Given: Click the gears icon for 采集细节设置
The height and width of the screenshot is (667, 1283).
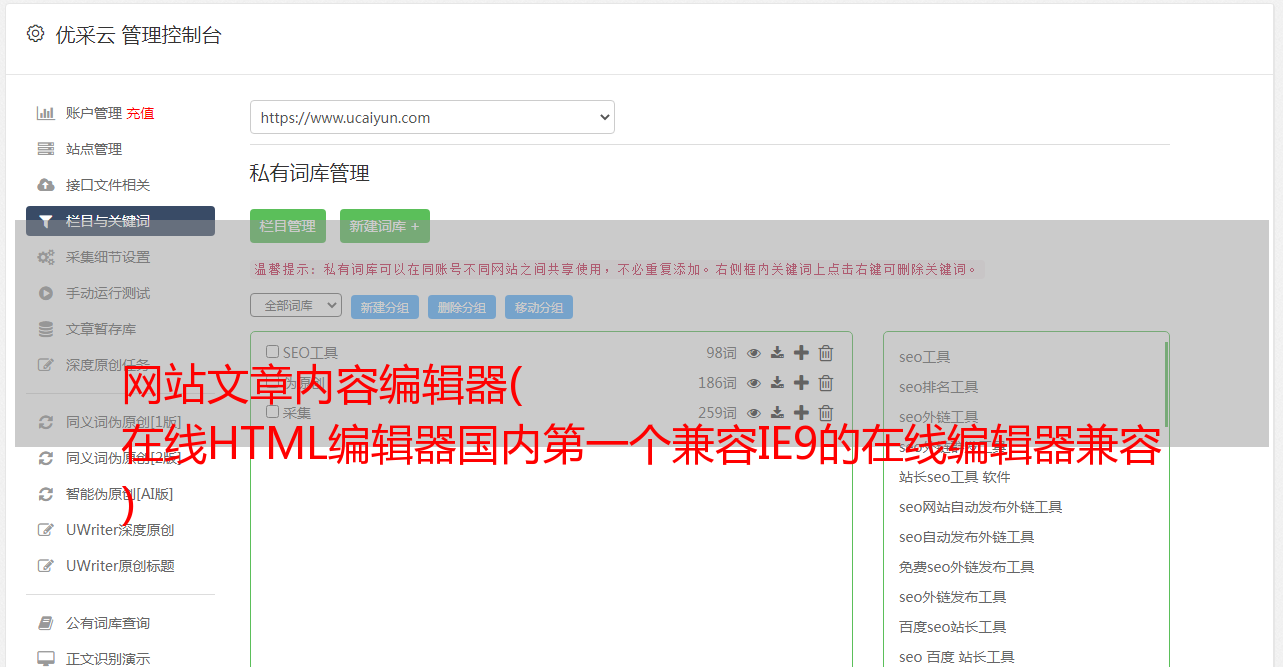Looking at the screenshot, I should pyautogui.click(x=45, y=257).
